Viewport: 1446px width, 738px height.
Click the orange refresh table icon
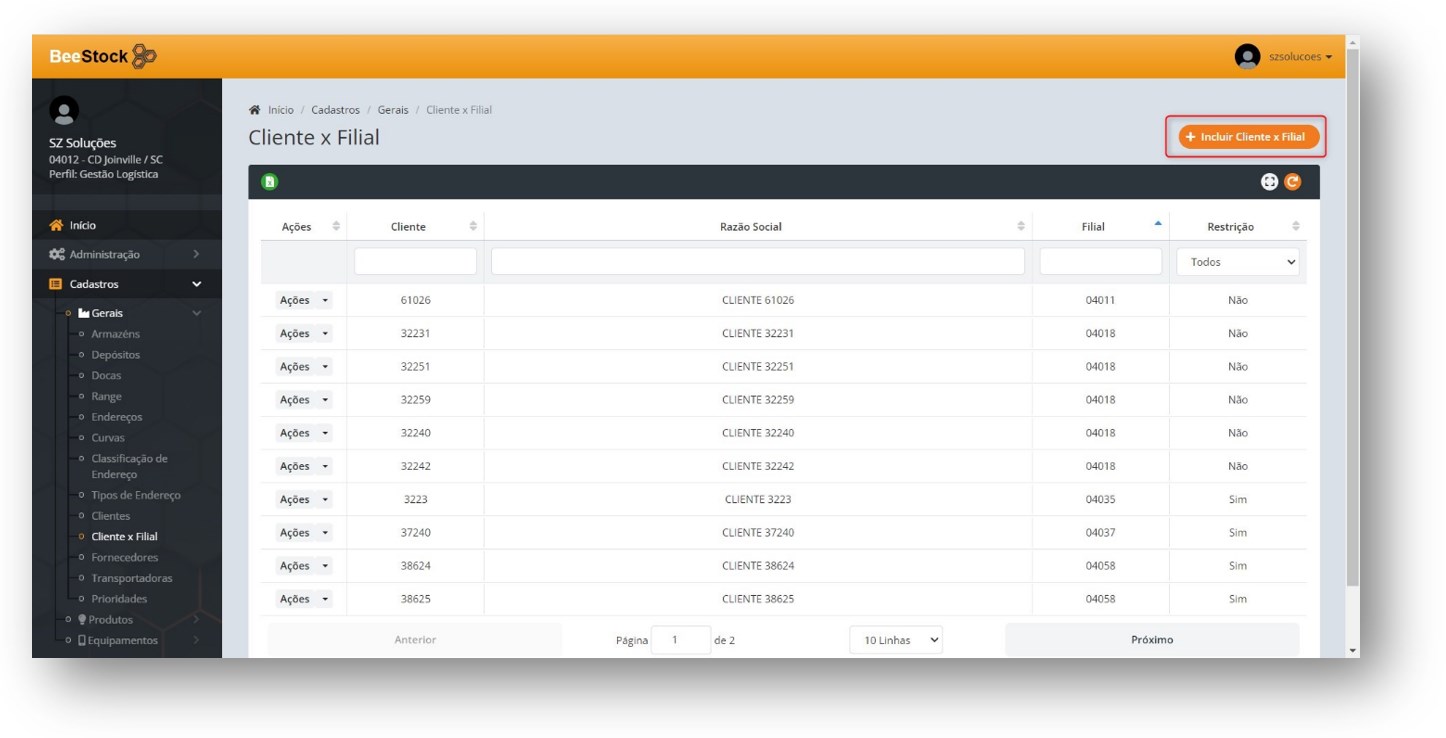point(1292,182)
